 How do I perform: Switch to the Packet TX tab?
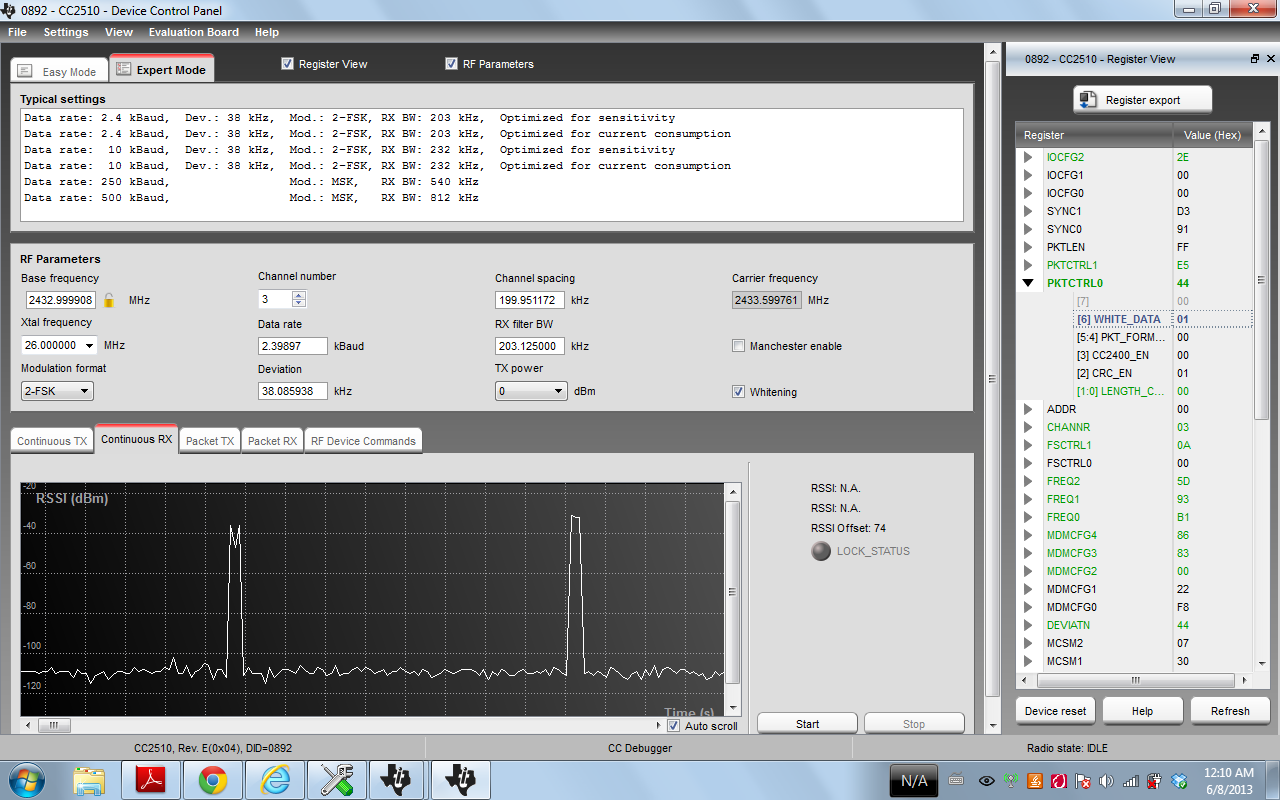pos(210,441)
